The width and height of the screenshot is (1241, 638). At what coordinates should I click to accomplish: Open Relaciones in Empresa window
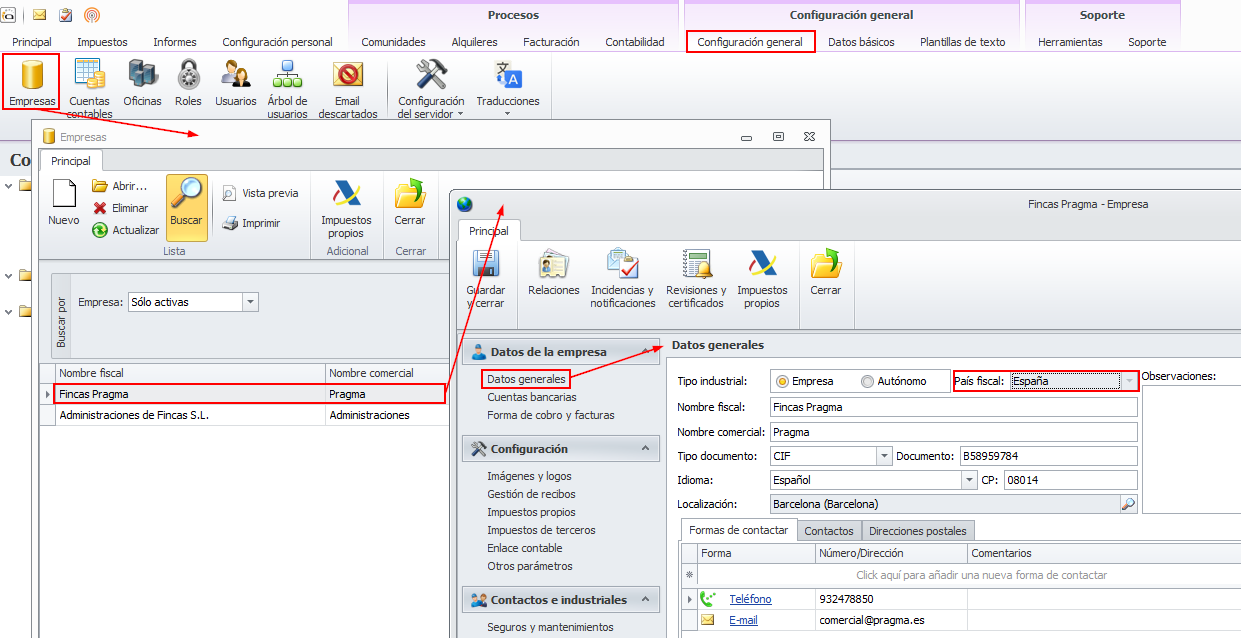(x=554, y=272)
